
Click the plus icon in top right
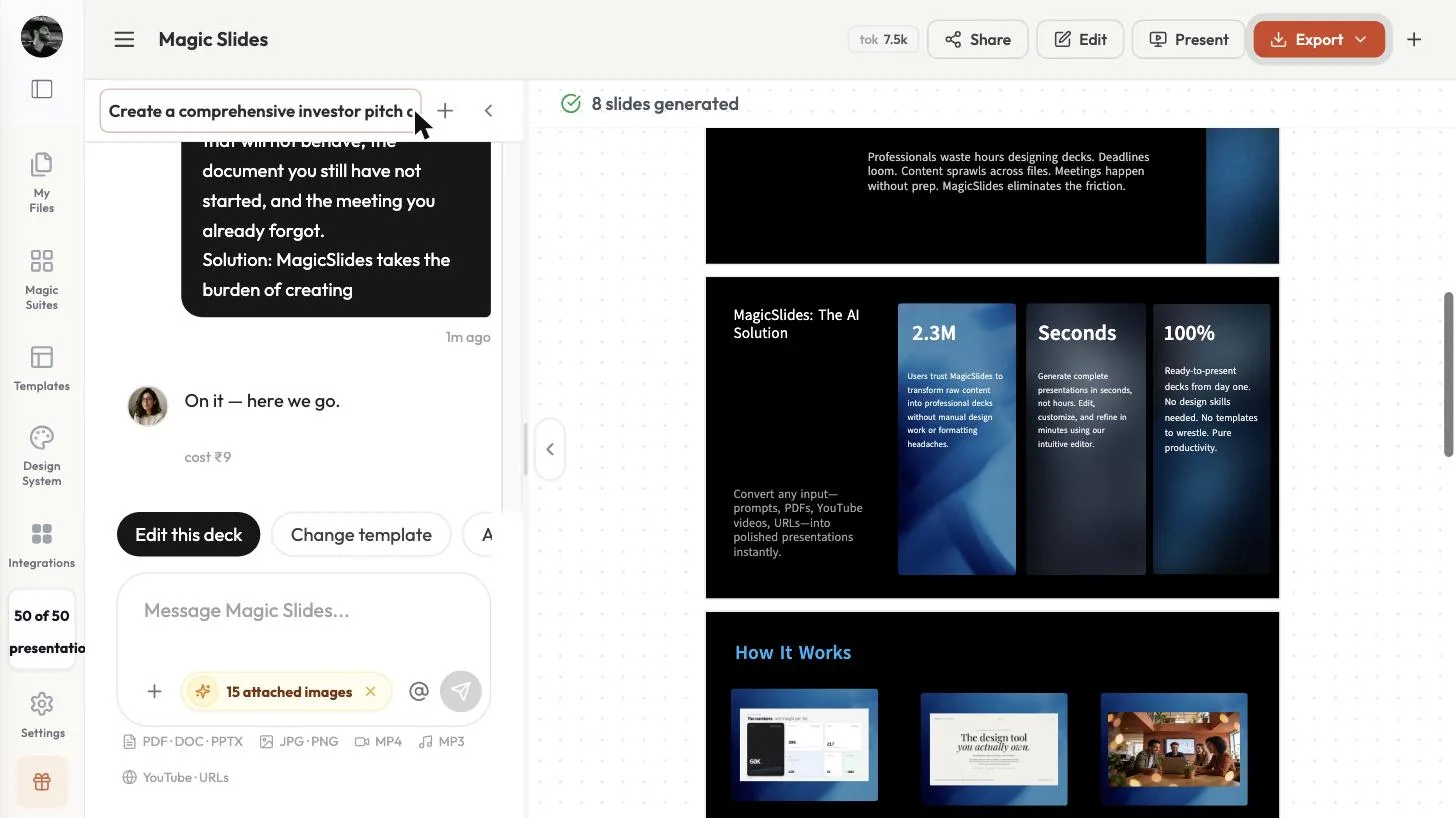(1414, 40)
